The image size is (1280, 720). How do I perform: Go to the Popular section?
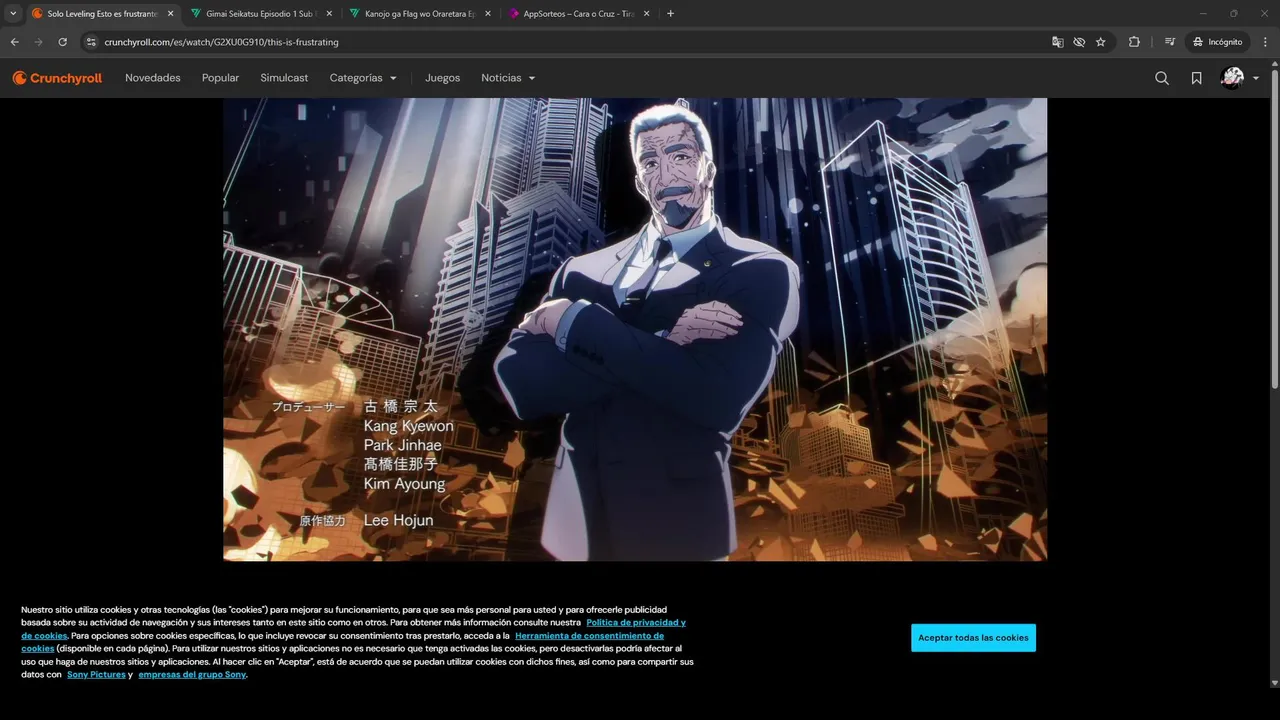[220, 78]
